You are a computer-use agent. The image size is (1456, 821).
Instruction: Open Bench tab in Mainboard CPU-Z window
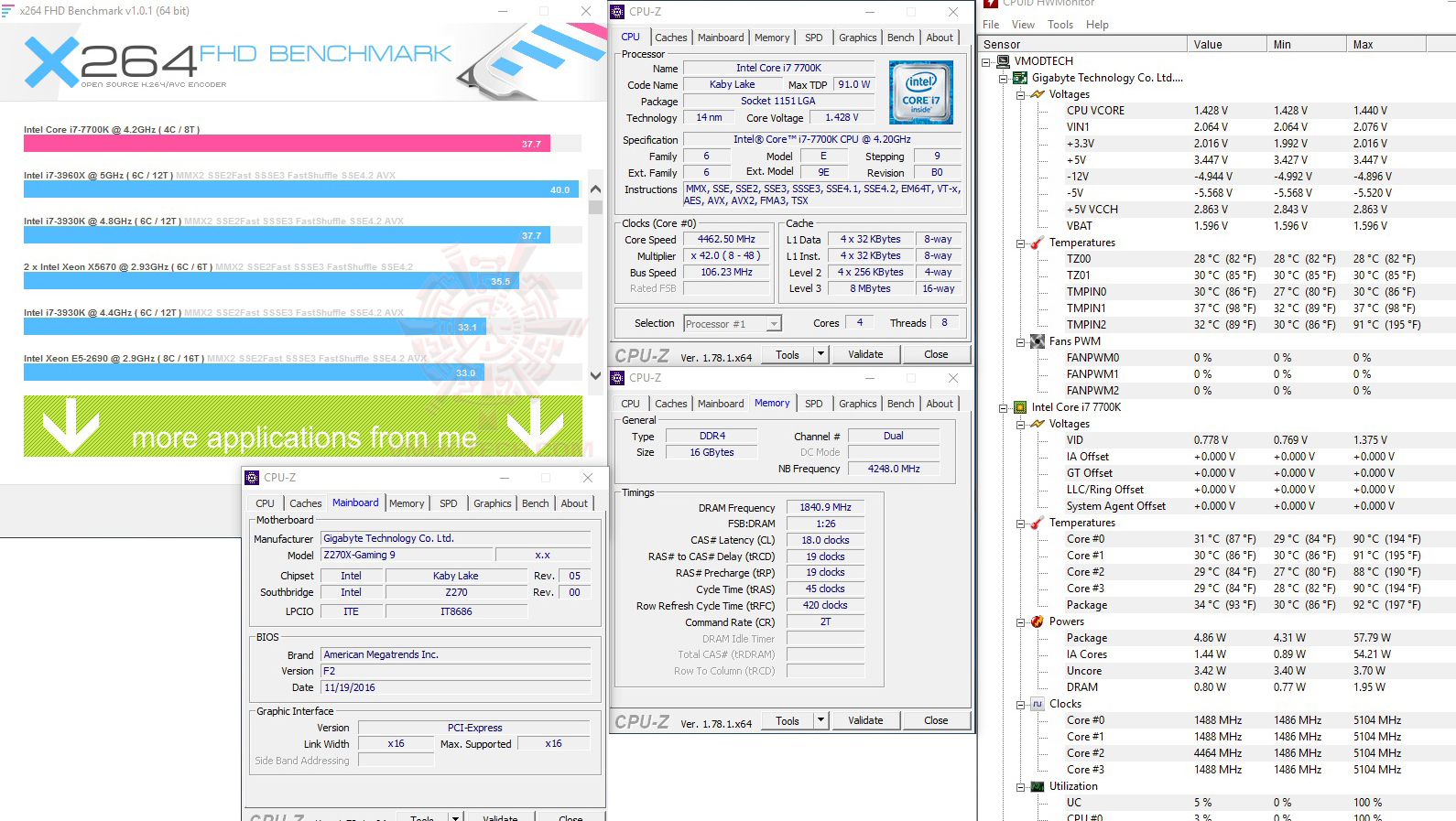pyautogui.click(x=536, y=503)
